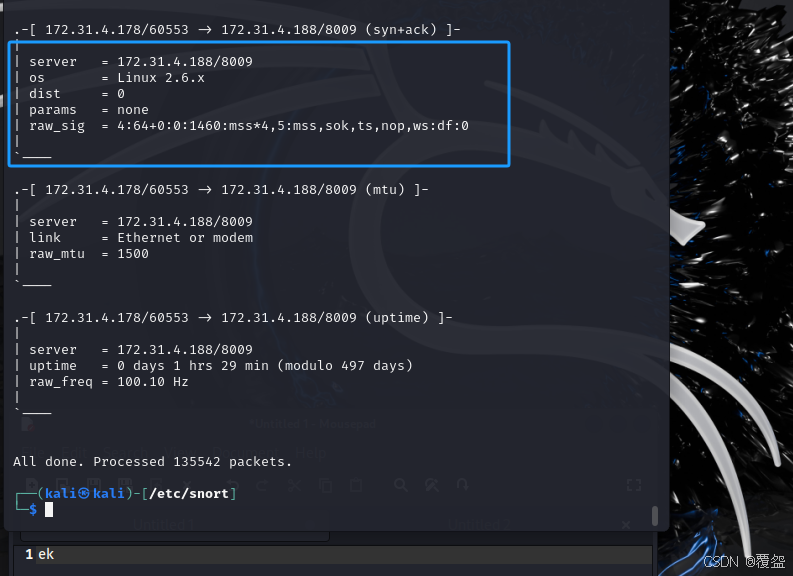Click the 'Ethernet or modem' link value
The image size is (793, 576).
click(x=185, y=238)
